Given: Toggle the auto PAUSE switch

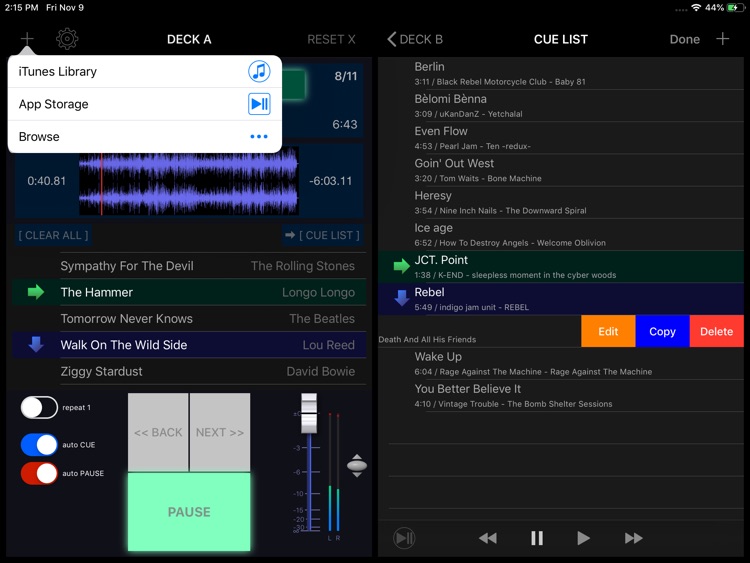Looking at the screenshot, I should pos(39,474).
